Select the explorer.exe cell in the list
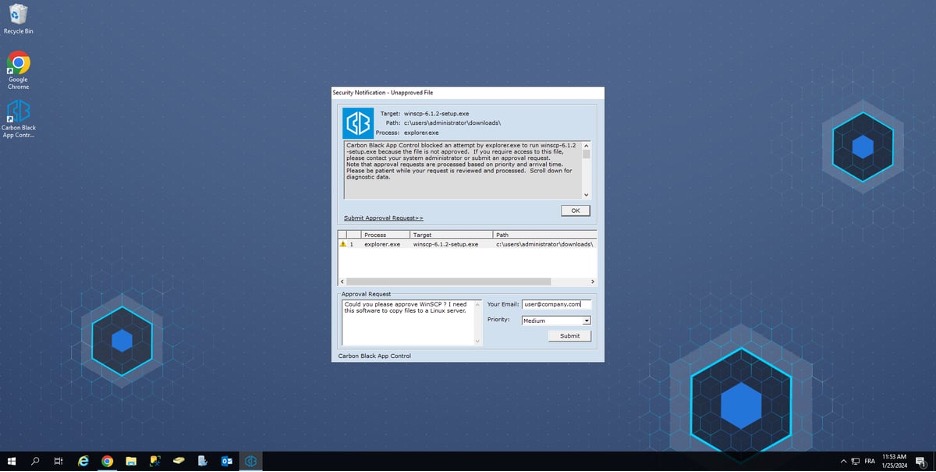This screenshot has height=472, width=936. tap(382, 244)
